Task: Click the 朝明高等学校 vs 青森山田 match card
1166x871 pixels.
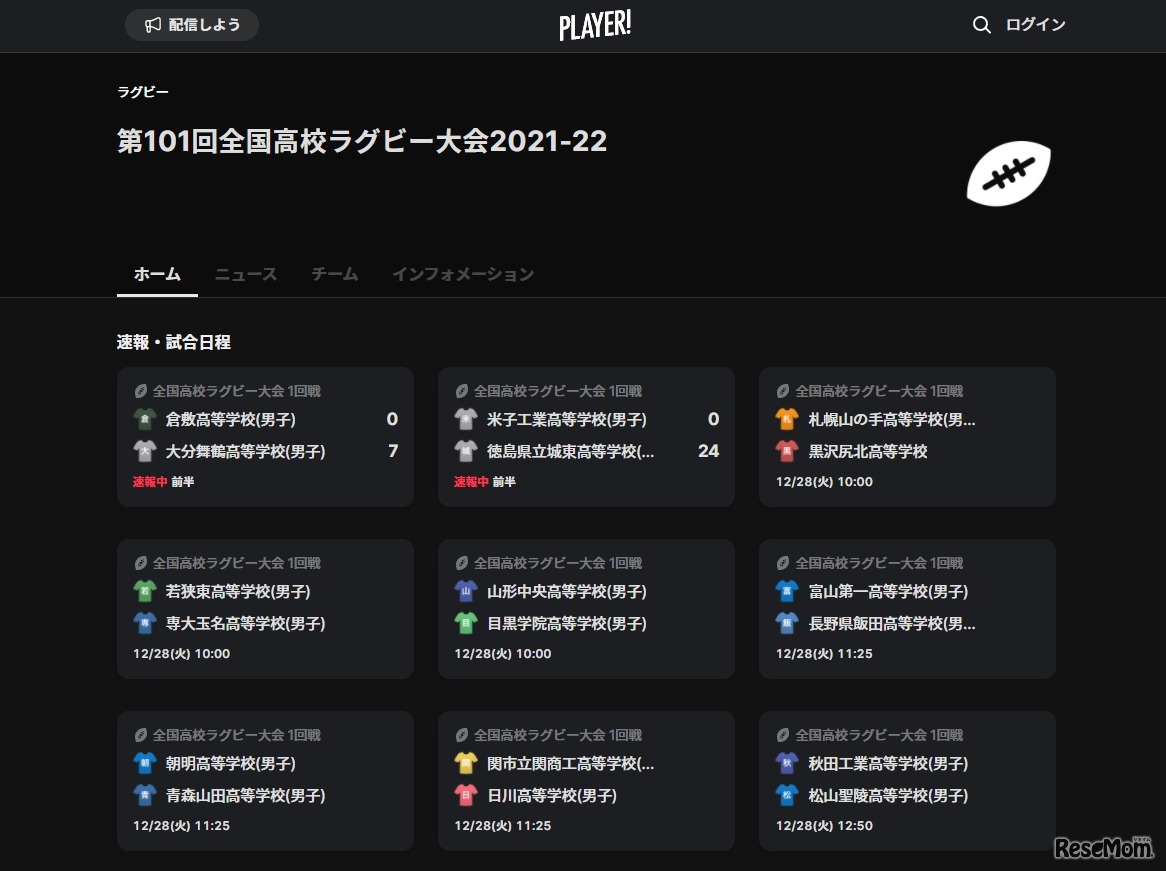Action: (x=265, y=780)
